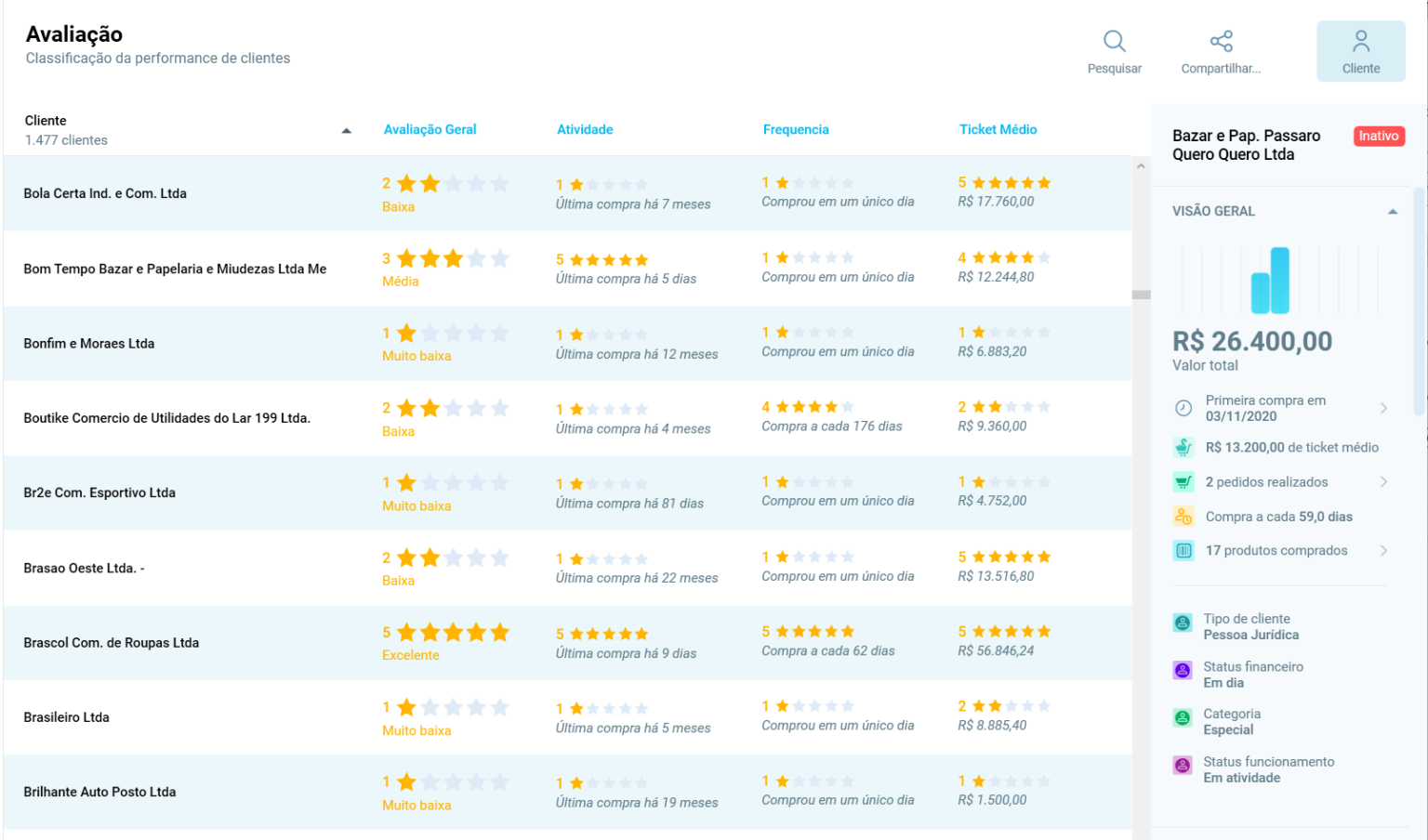Open search via the Pesquisar magnifier icon

click(x=1115, y=42)
